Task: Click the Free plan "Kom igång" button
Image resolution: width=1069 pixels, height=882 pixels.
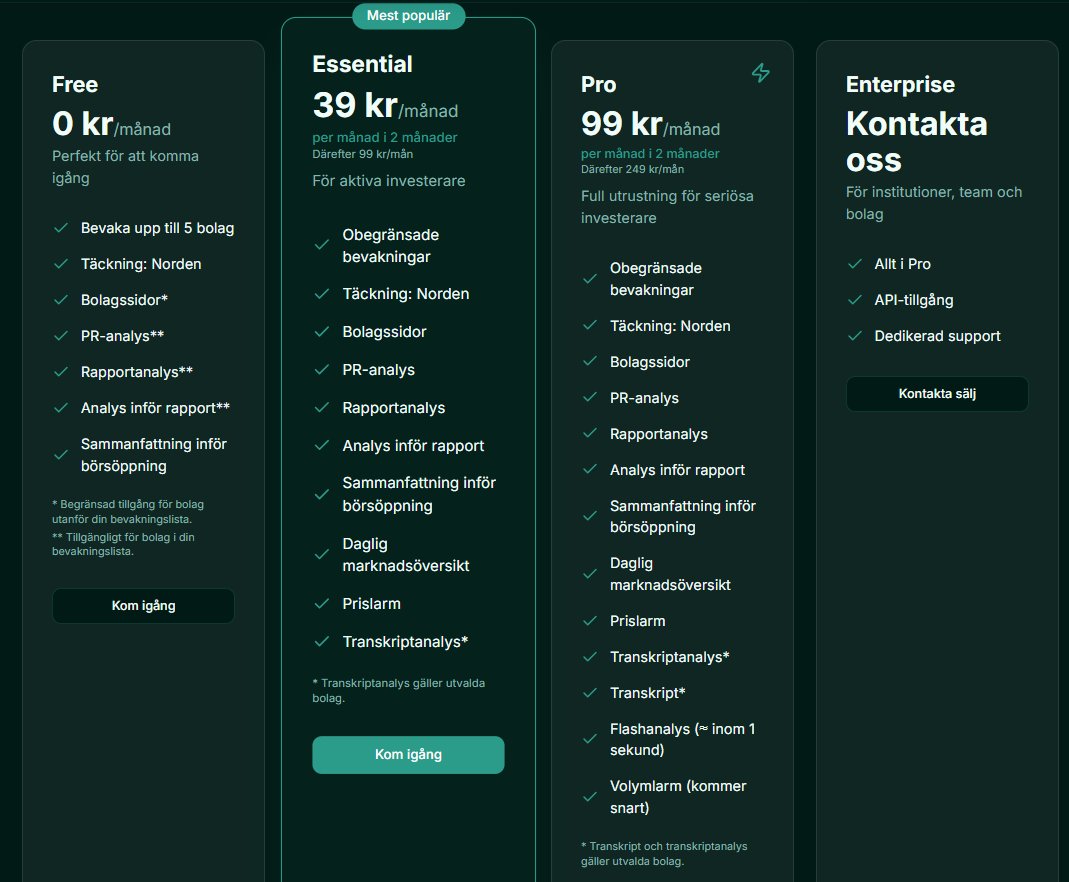Action: click(143, 605)
